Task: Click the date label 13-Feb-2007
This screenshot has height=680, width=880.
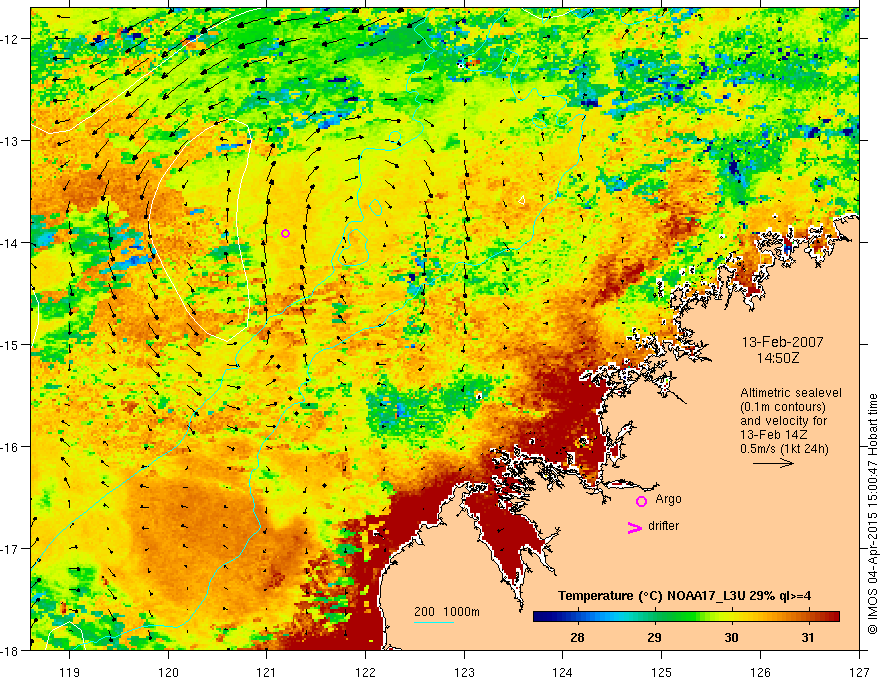Action: 783,342
